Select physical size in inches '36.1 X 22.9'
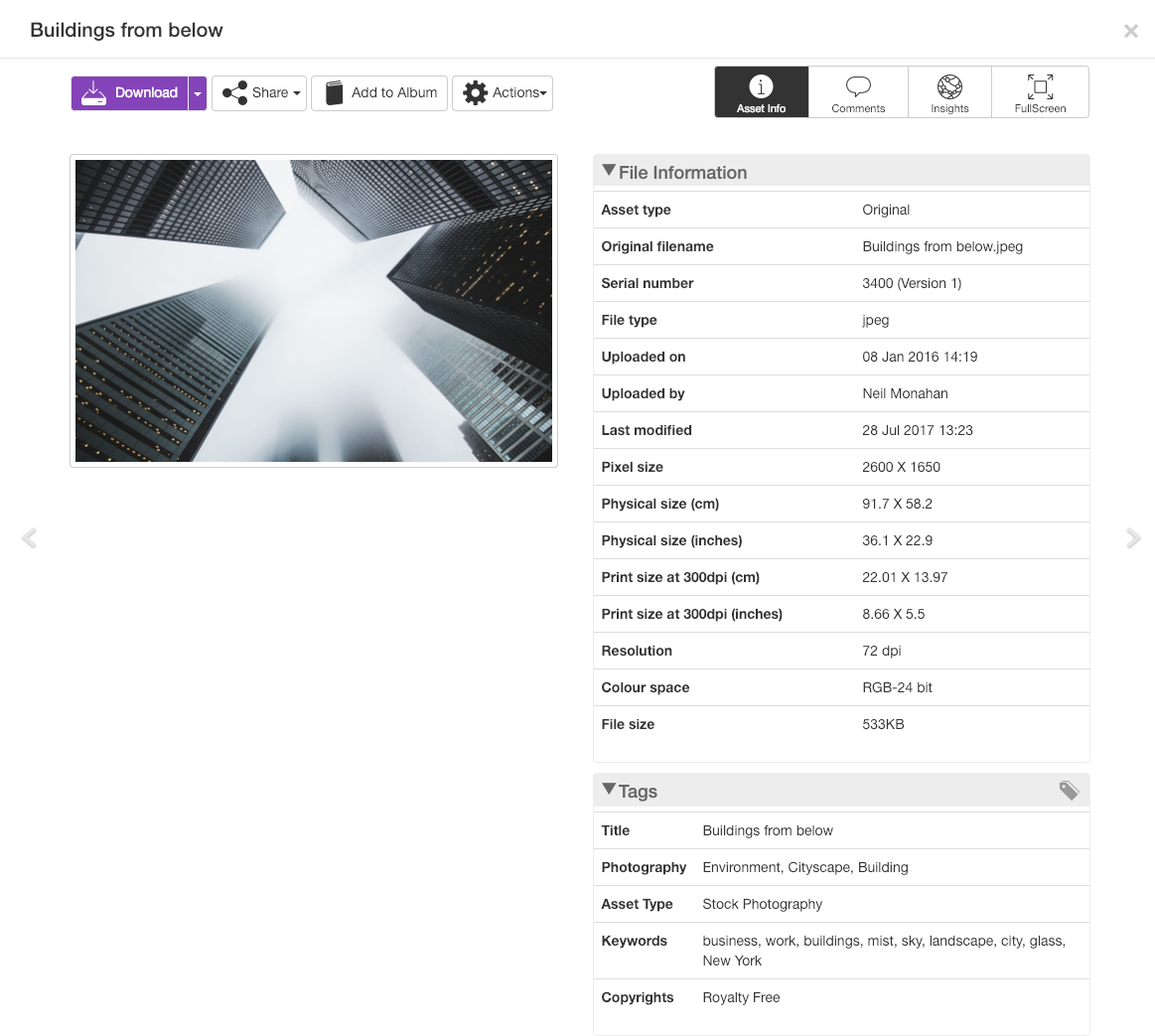Viewport: 1155px width, 1036px height. 897,540
